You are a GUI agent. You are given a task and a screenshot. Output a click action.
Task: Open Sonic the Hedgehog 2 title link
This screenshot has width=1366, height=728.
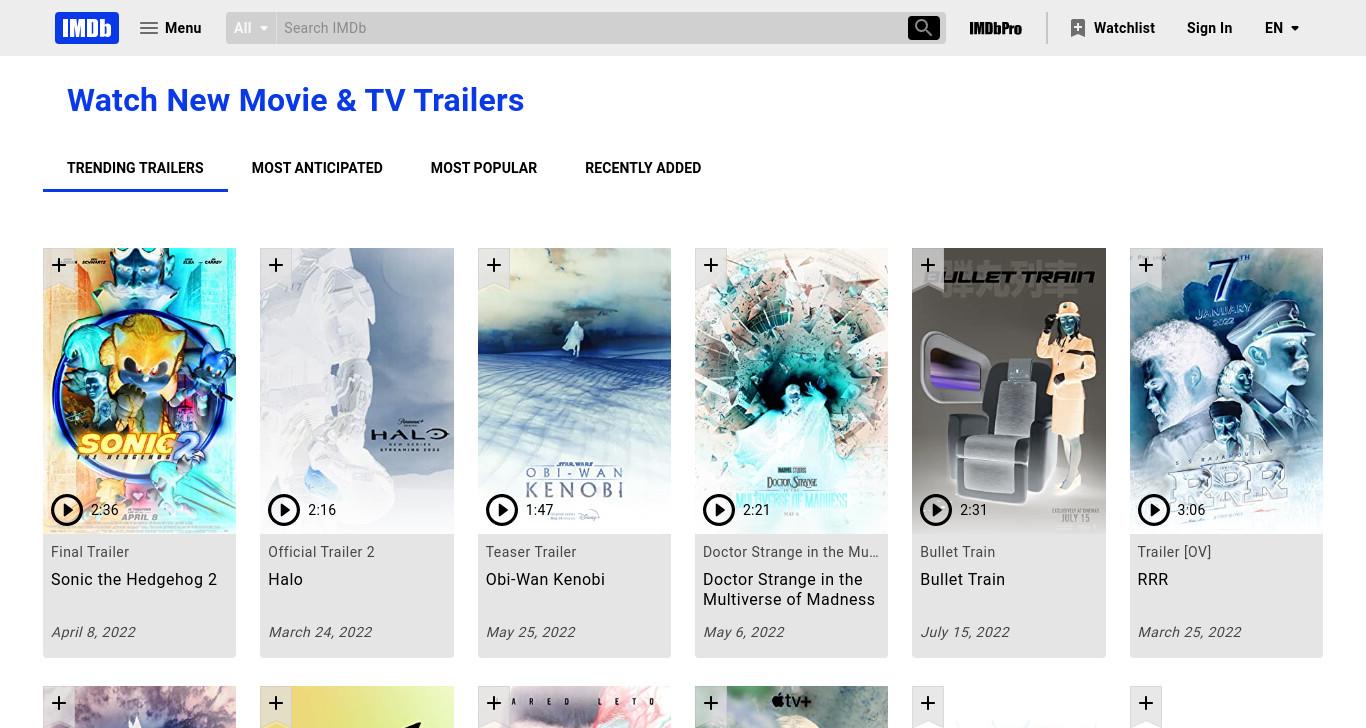[134, 579]
